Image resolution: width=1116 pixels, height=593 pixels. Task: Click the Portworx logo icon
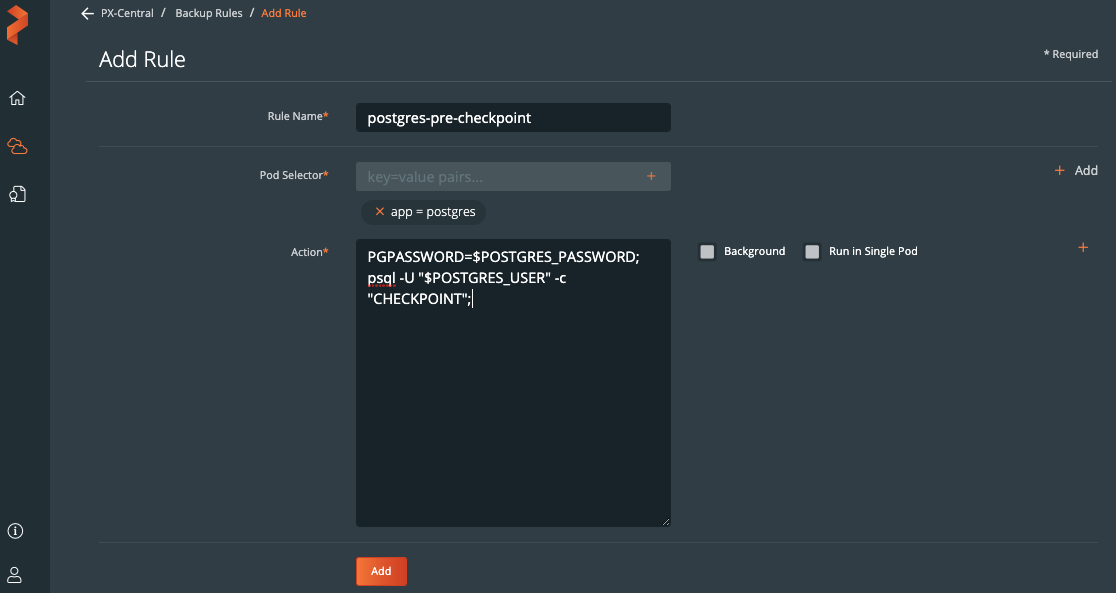(17, 25)
